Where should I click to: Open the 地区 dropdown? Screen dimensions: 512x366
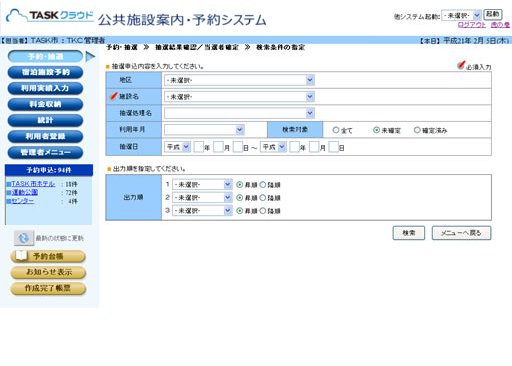[239, 80]
